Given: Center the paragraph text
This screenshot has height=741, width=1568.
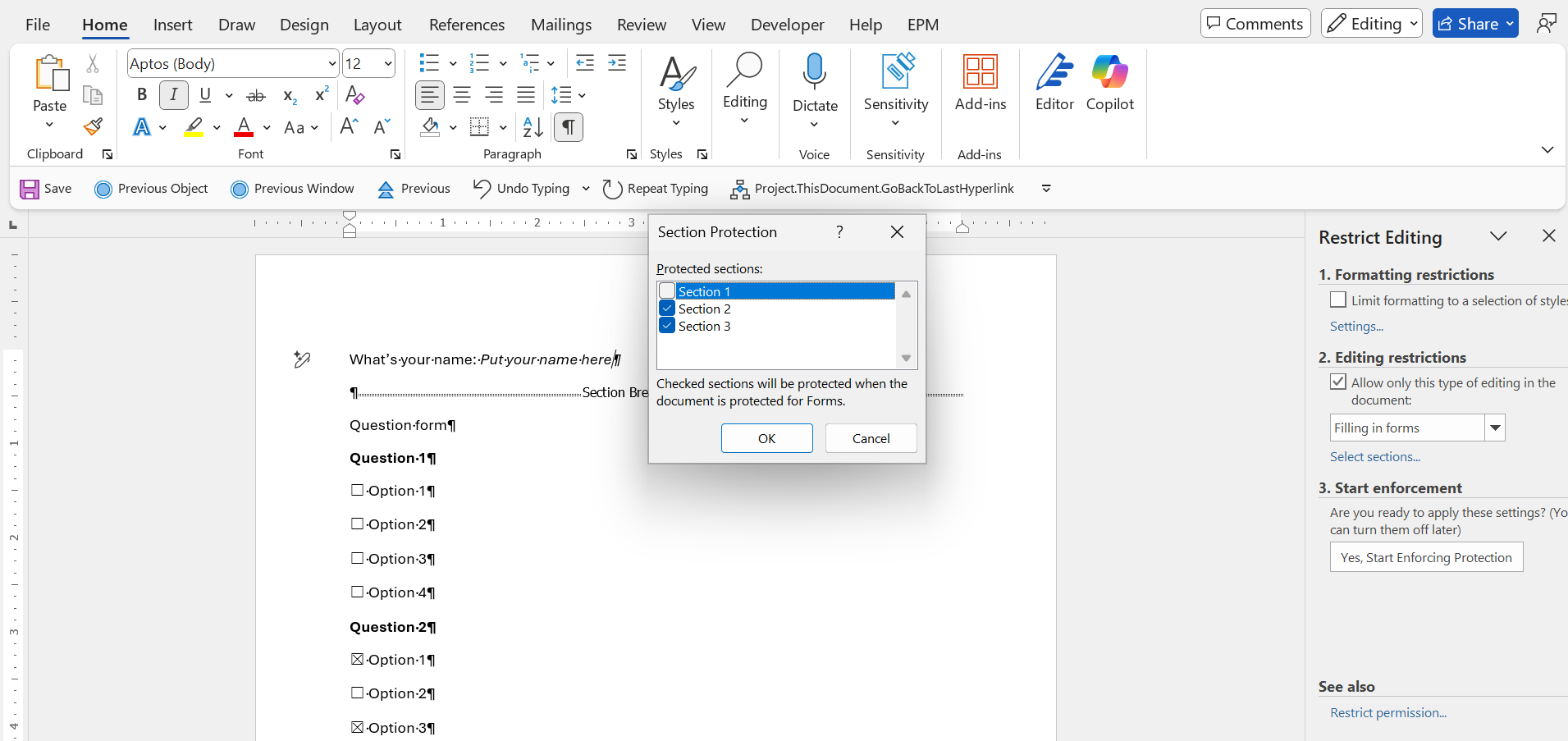Looking at the screenshot, I should [x=462, y=95].
